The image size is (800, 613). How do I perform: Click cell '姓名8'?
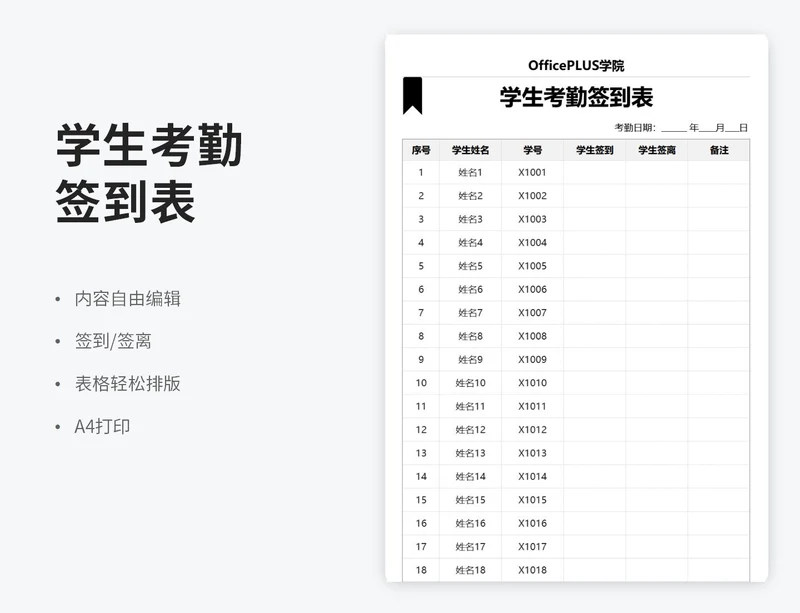470,336
